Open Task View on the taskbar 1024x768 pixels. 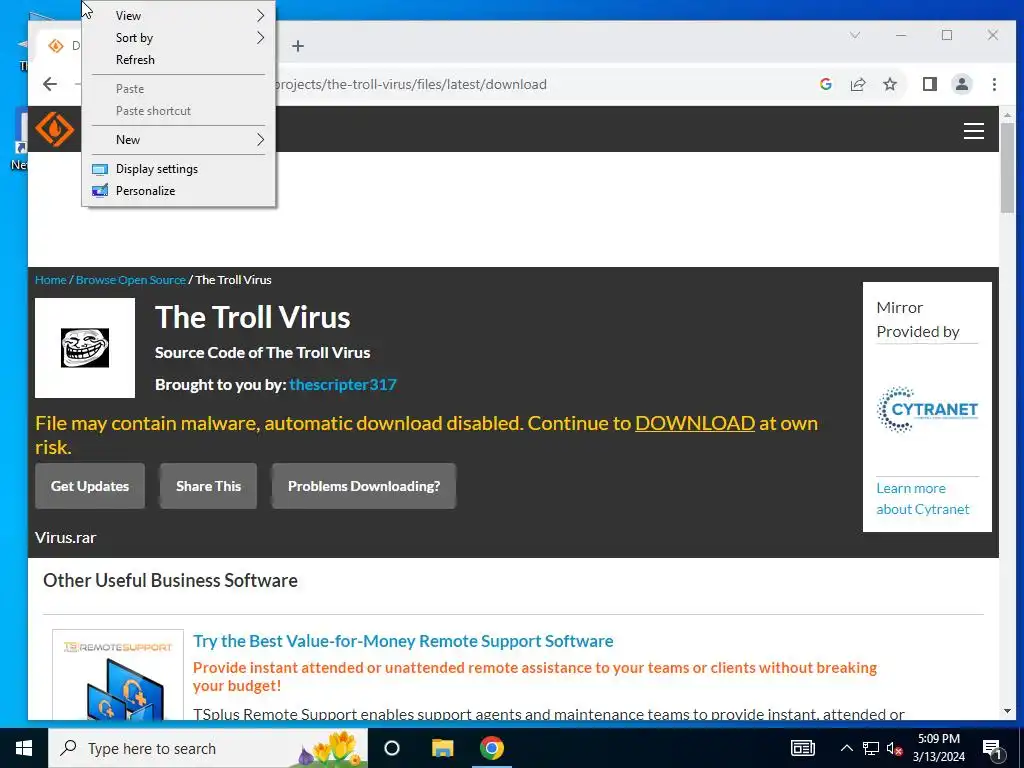(x=392, y=748)
